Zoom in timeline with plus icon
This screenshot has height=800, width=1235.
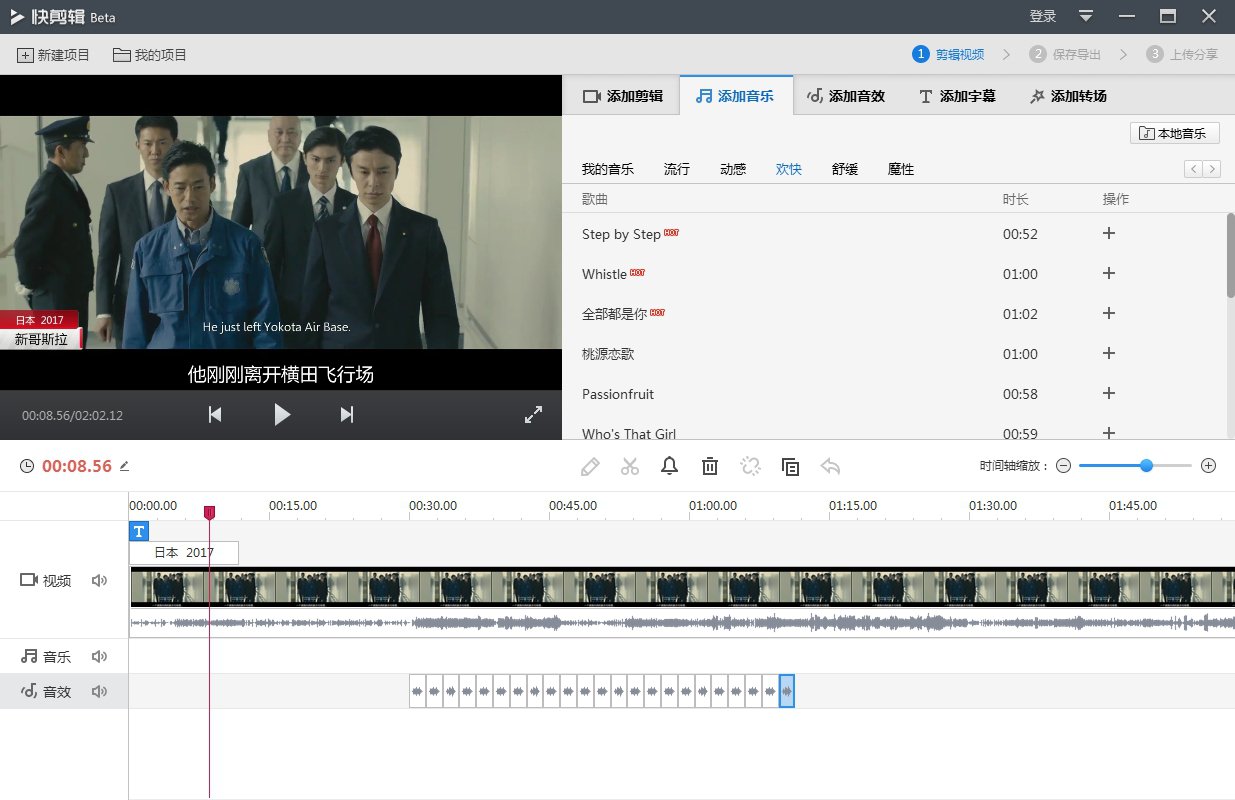pos(1208,466)
